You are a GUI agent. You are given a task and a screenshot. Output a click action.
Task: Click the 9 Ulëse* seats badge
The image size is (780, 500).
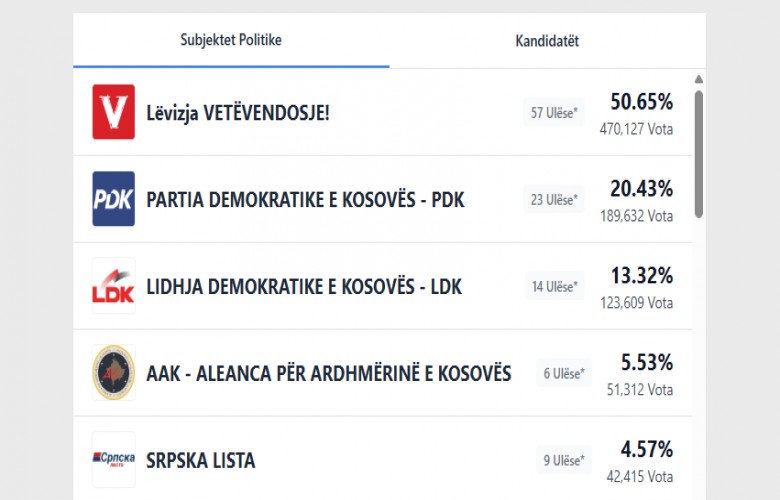coord(564,461)
